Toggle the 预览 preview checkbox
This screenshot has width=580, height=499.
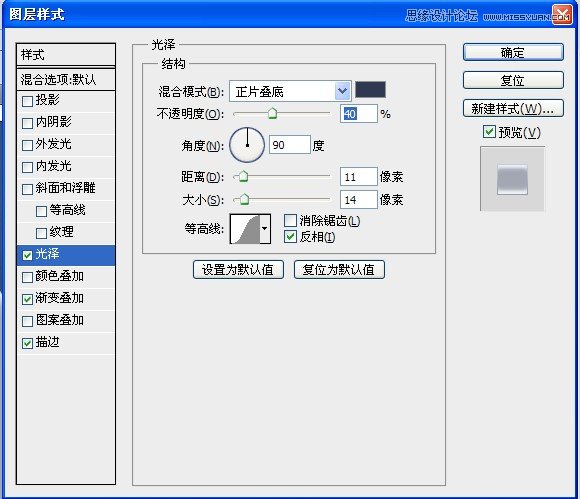[489, 131]
